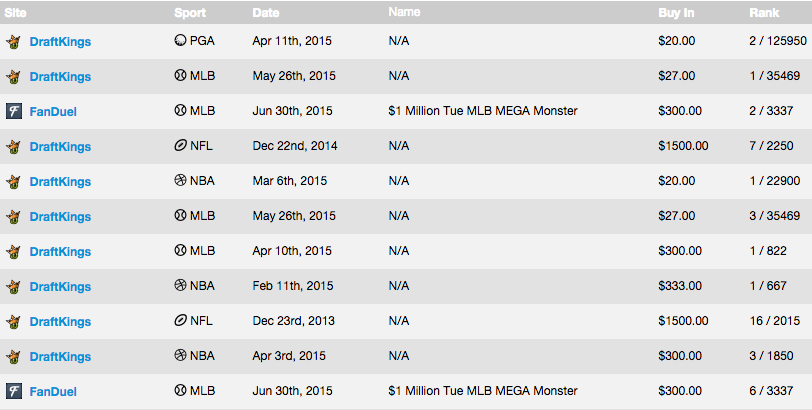The width and height of the screenshot is (812, 410).
Task: Click the golf ball PGA sport icon
Action: tap(180, 40)
